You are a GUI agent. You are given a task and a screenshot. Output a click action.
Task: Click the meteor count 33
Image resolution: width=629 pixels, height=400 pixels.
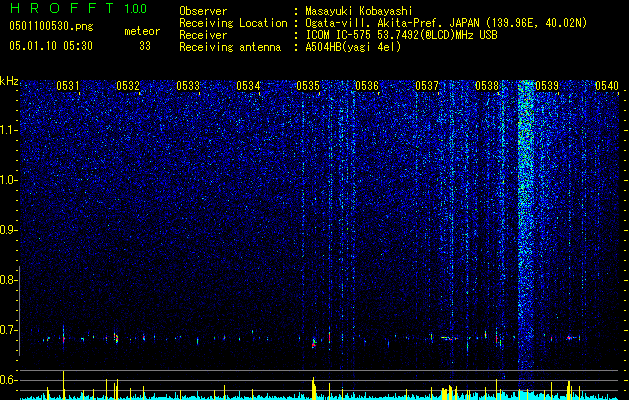[145, 46]
